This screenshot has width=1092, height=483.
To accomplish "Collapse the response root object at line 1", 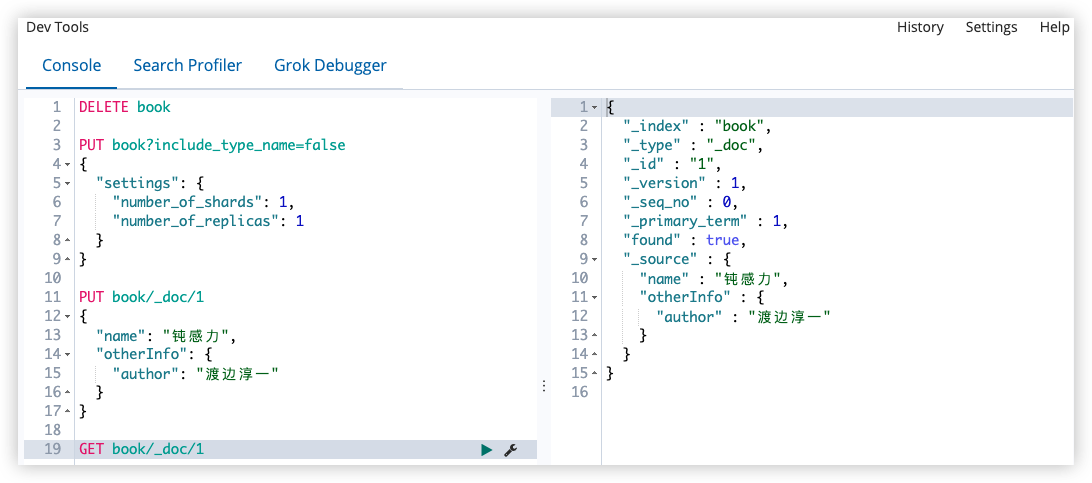I will [x=594, y=107].
